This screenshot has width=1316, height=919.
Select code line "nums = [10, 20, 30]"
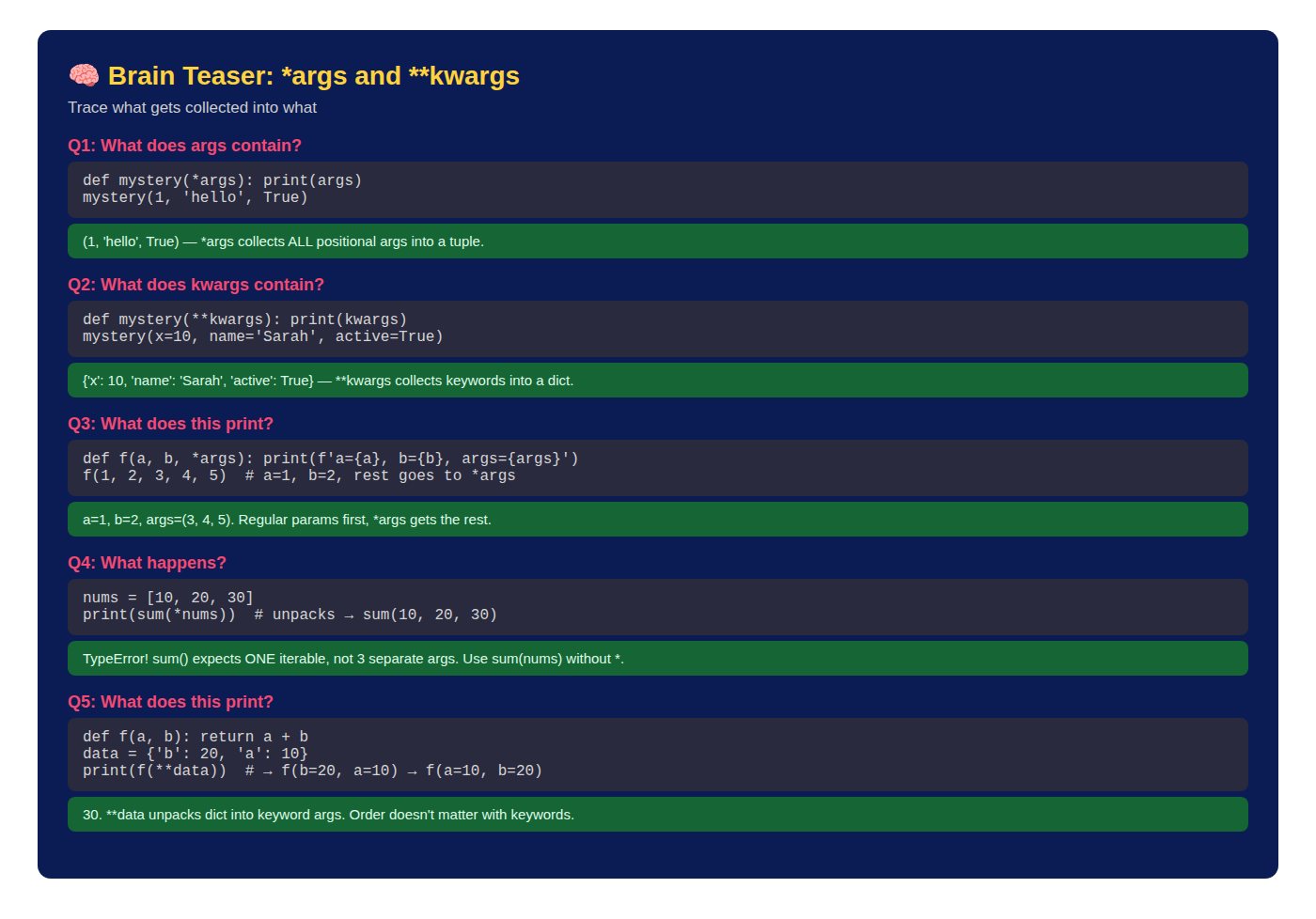168,598
